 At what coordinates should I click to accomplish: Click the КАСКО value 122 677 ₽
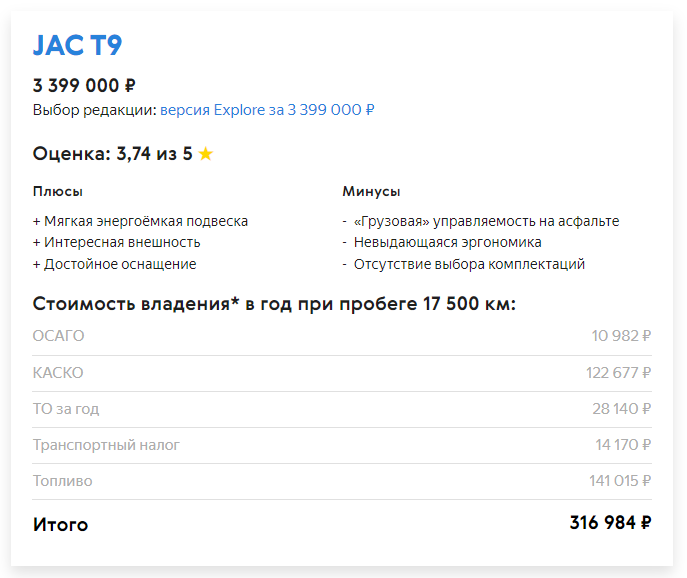tap(619, 372)
